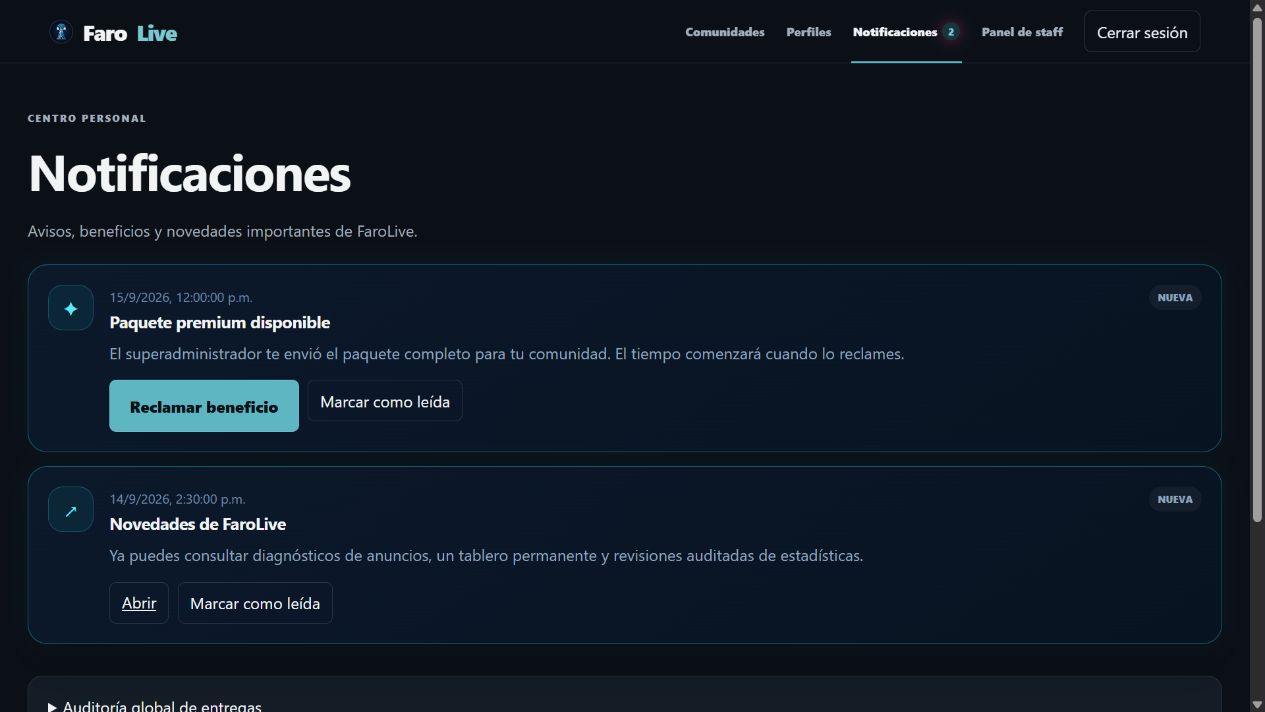Screen dimensions: 1265x712
Task: Open Panel de staff
Action: coord(1022,32)
